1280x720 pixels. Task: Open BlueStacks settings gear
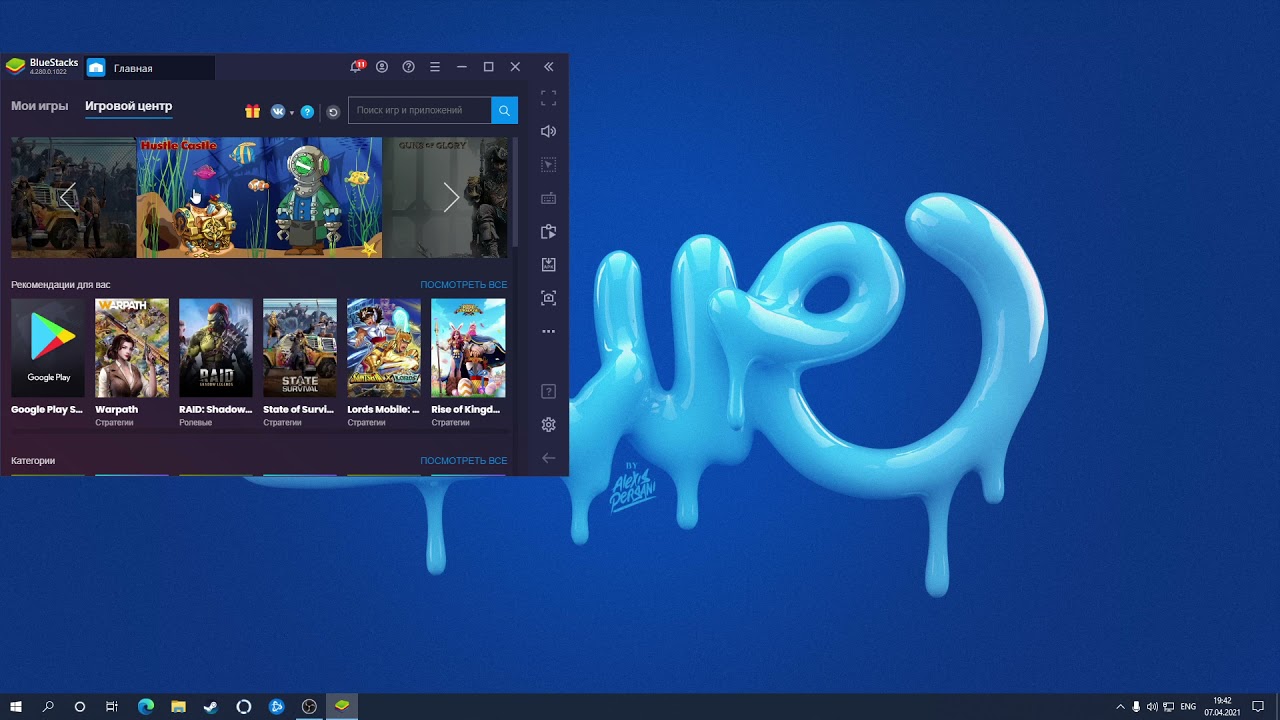(x=548, y=424)
